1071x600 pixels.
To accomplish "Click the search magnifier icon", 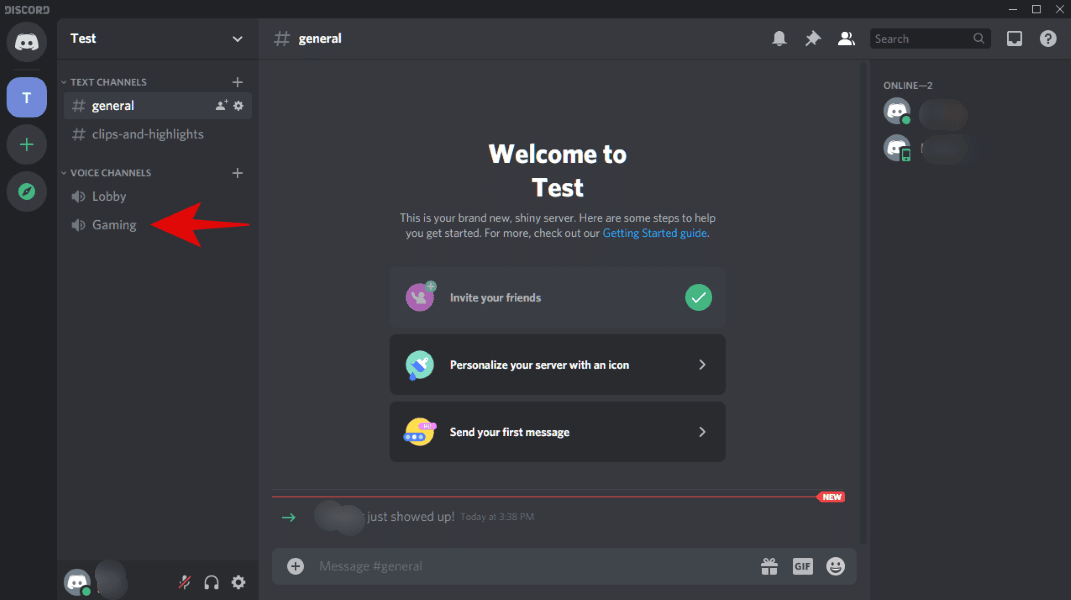I will (x=979, y=38).
